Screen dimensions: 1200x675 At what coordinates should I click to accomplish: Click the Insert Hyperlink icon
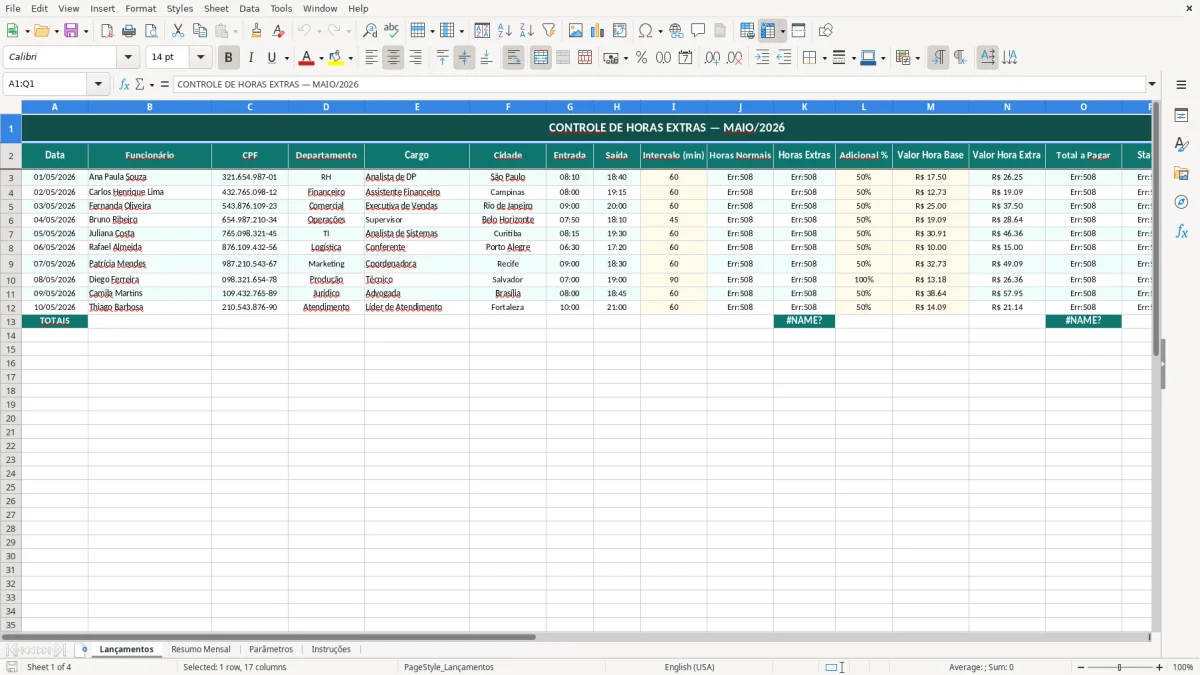[676, 31]
